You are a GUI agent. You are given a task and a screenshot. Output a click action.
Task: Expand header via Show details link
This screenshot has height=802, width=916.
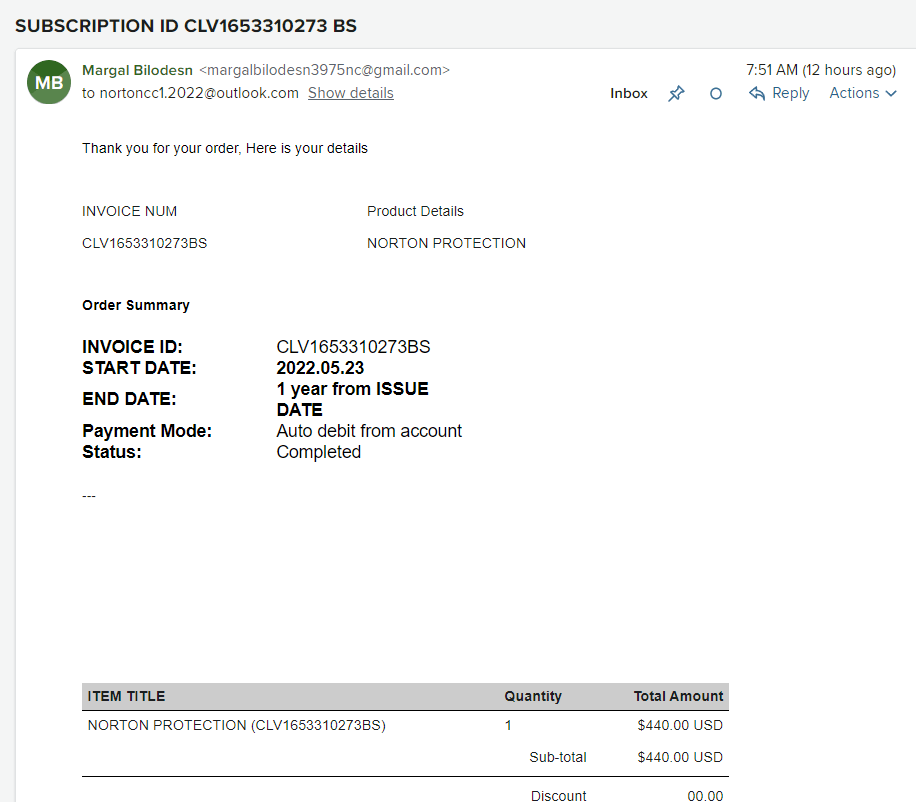350,93
